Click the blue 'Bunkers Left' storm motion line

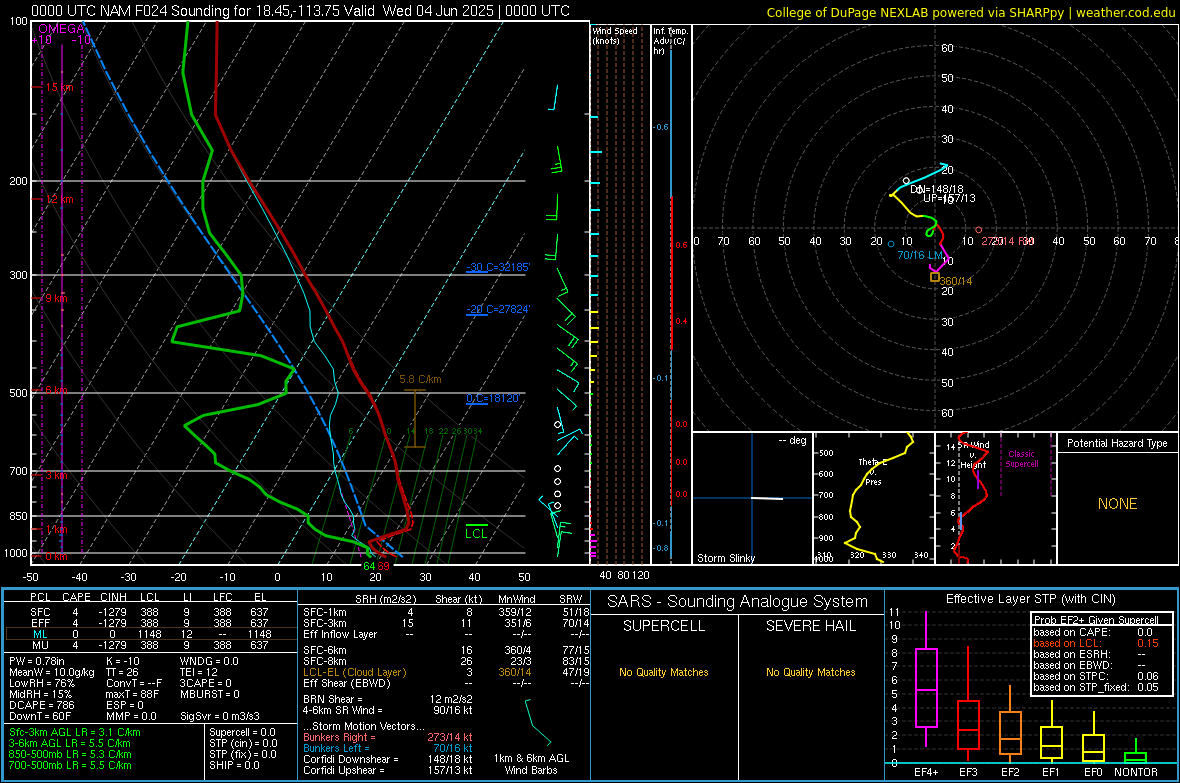point(388,748)
